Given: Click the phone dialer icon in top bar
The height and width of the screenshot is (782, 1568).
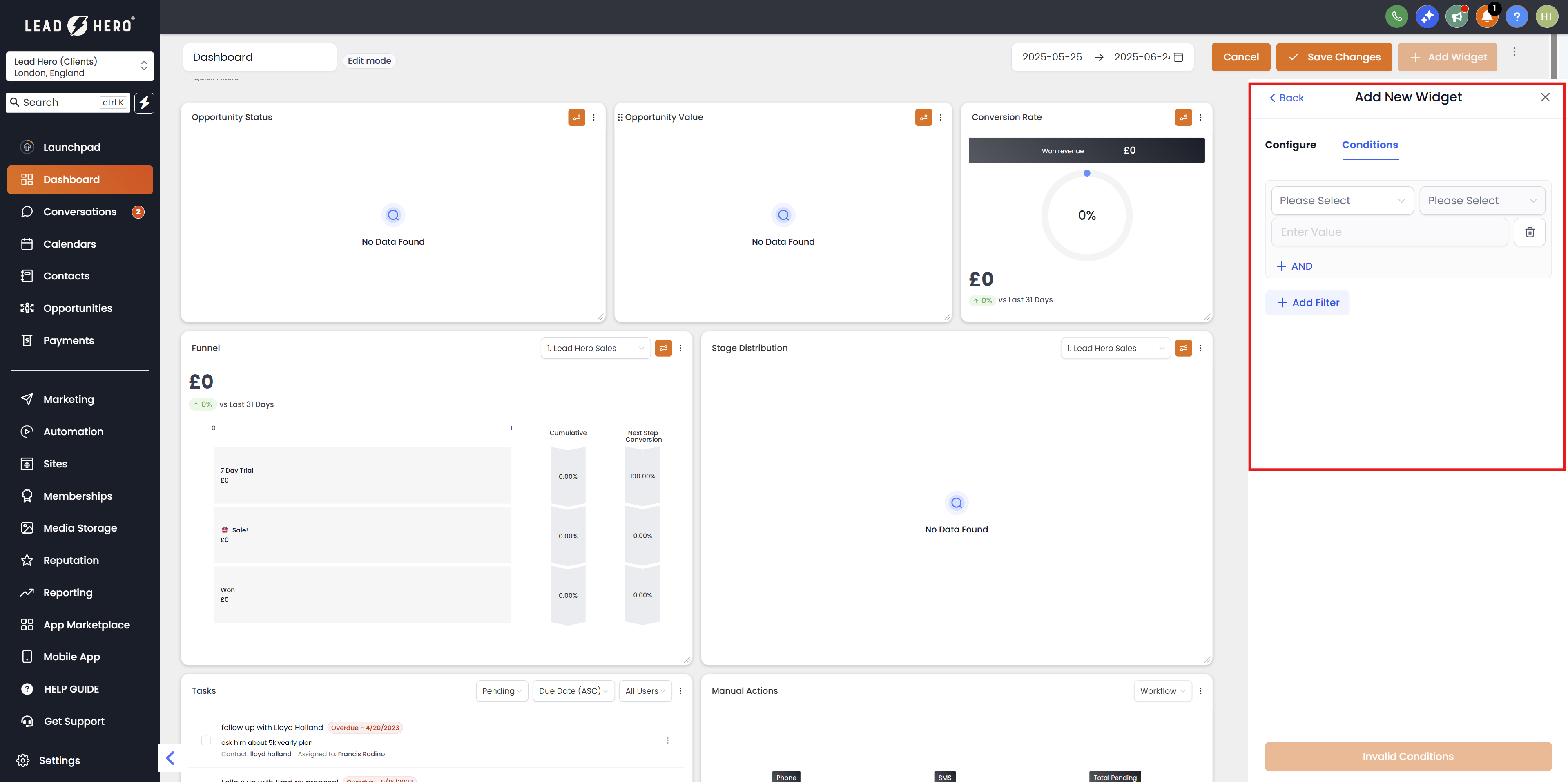Looking at the screenshot, I should pos(1396,16).
